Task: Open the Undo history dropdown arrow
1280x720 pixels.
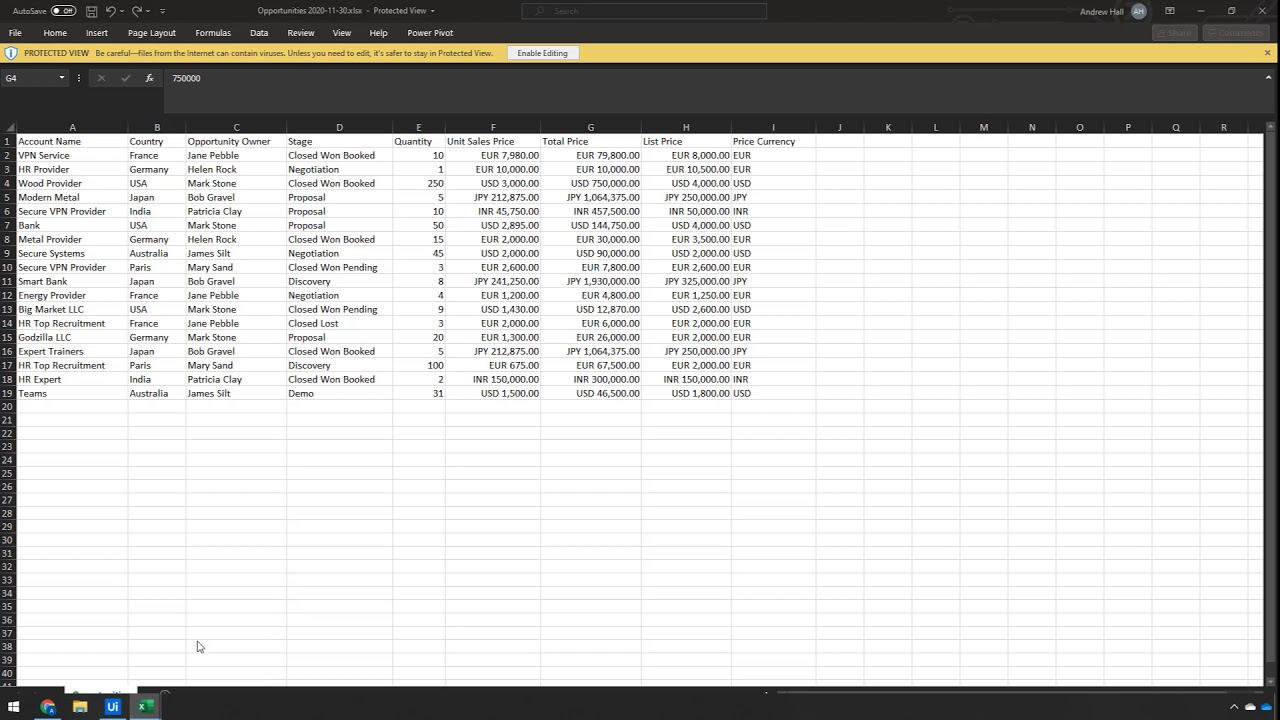Action: tap(122, 11)
